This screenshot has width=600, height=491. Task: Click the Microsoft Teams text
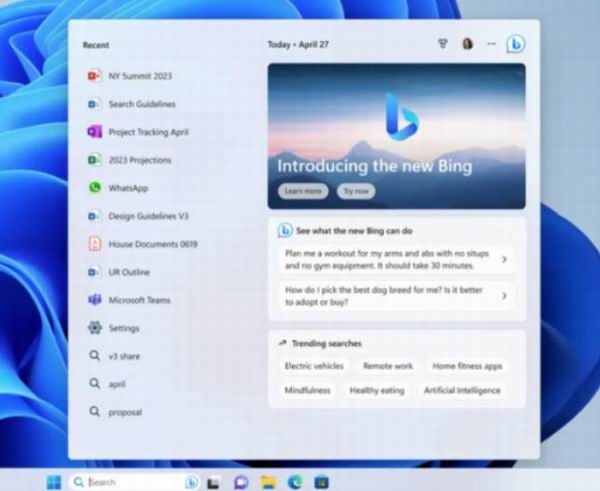tap(139, 300)
